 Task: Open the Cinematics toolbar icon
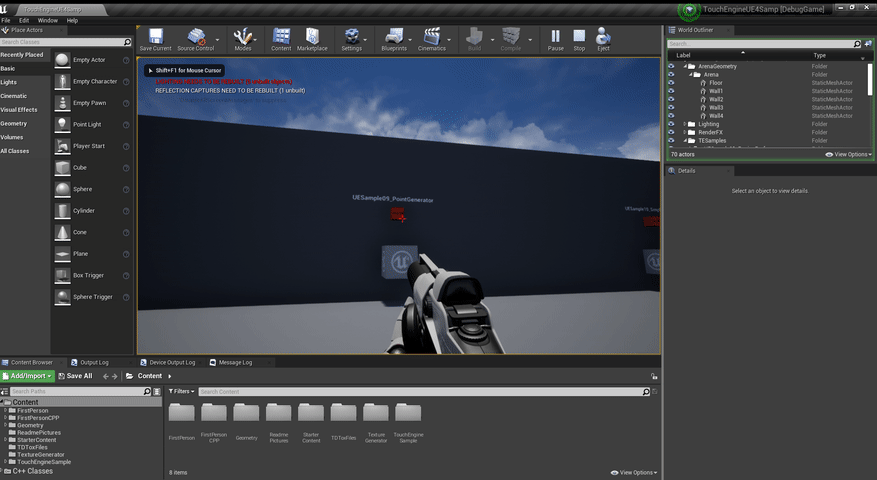pos(432,39)
